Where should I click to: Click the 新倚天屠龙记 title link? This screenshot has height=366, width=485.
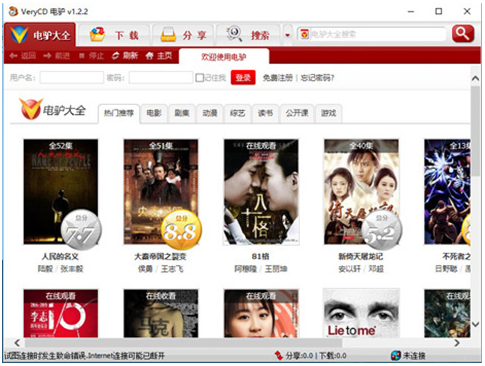[361, 256]
